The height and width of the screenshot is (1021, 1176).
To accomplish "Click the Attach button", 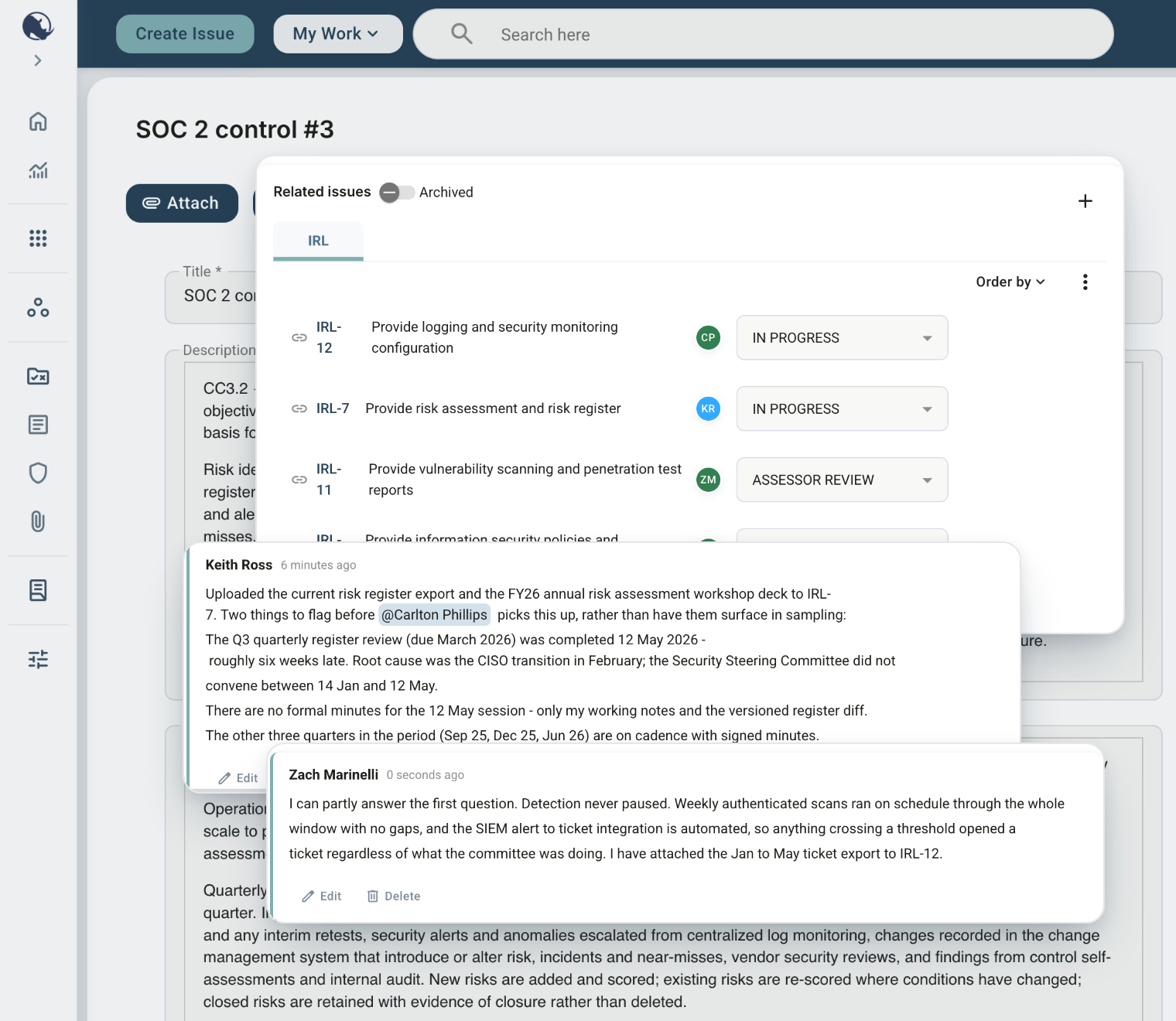I will point(182,203).
